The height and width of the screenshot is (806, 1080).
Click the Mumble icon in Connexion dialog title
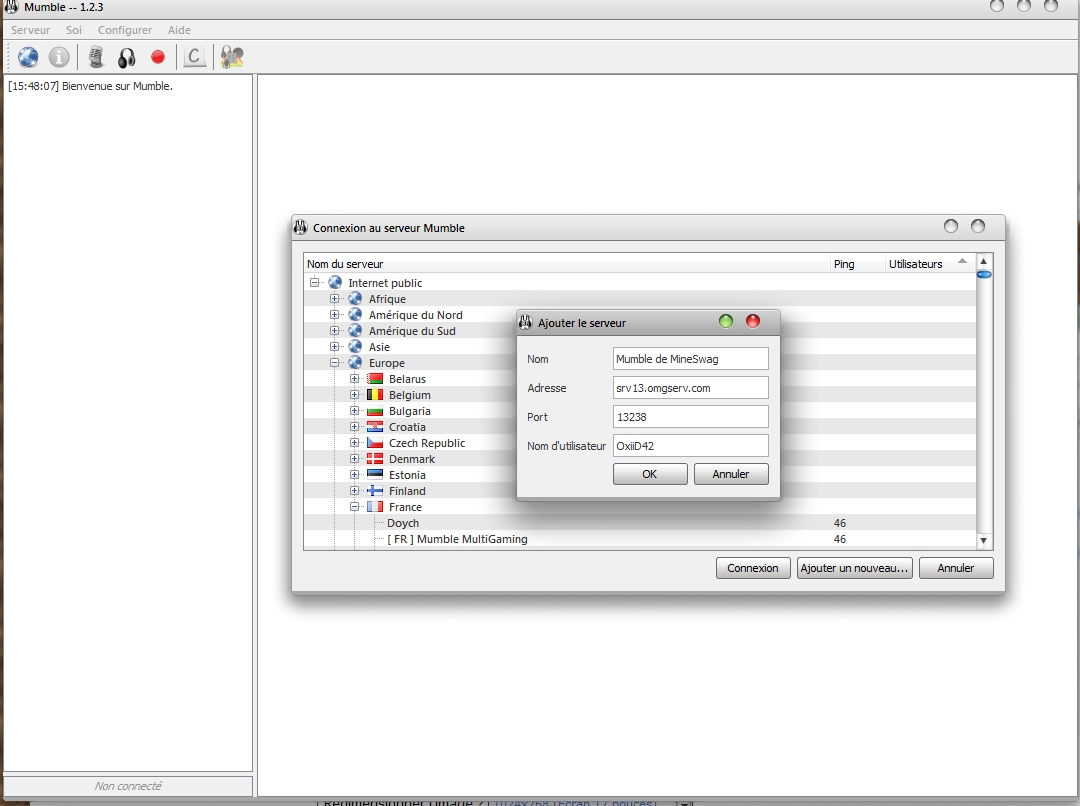click(300, 227)
